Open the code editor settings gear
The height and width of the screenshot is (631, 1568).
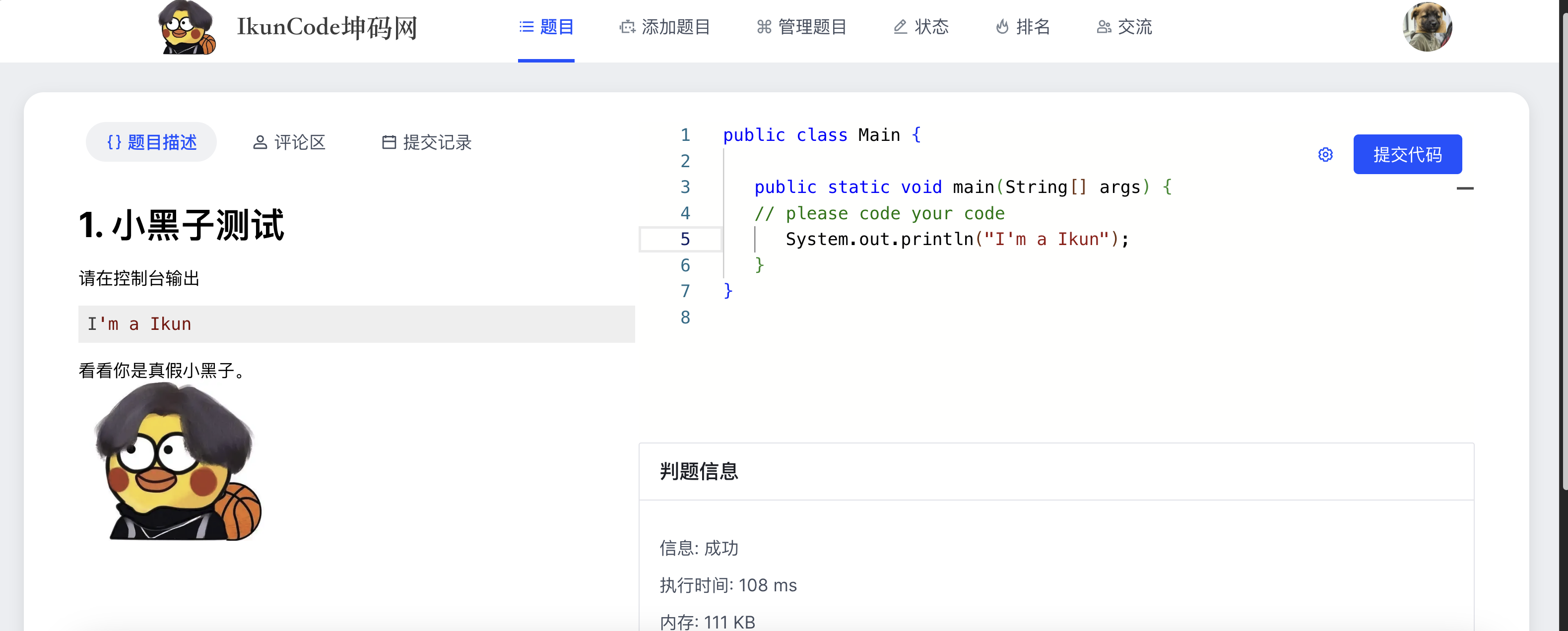point(1326,155)
